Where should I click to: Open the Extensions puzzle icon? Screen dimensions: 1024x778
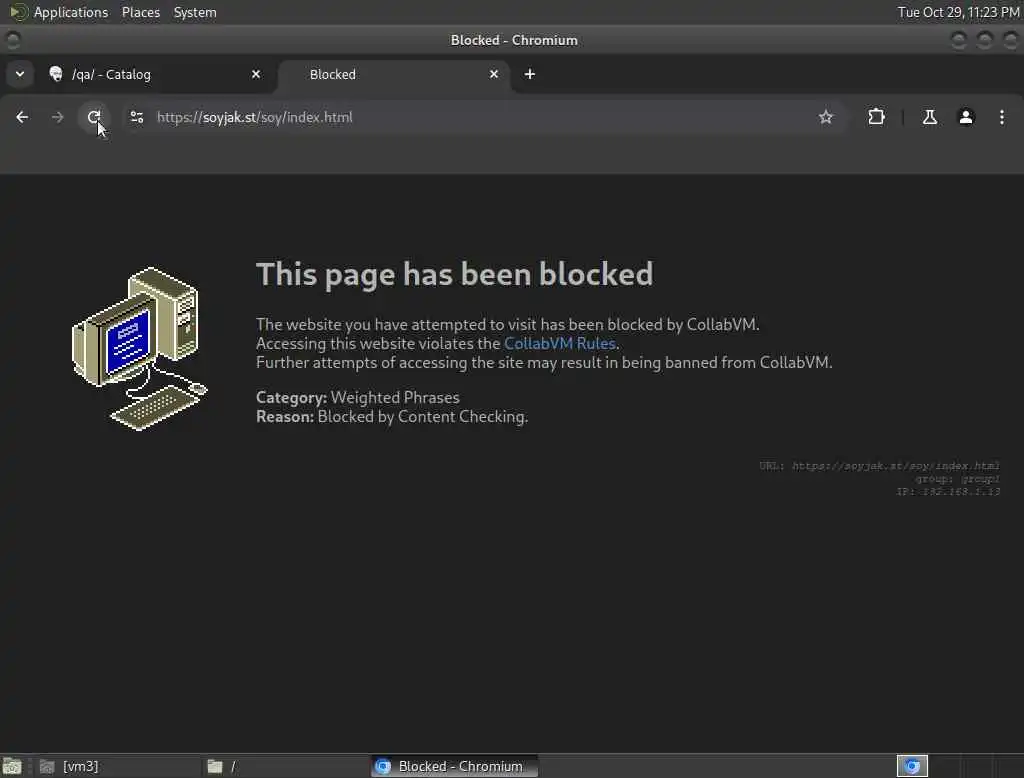[876, 117]
